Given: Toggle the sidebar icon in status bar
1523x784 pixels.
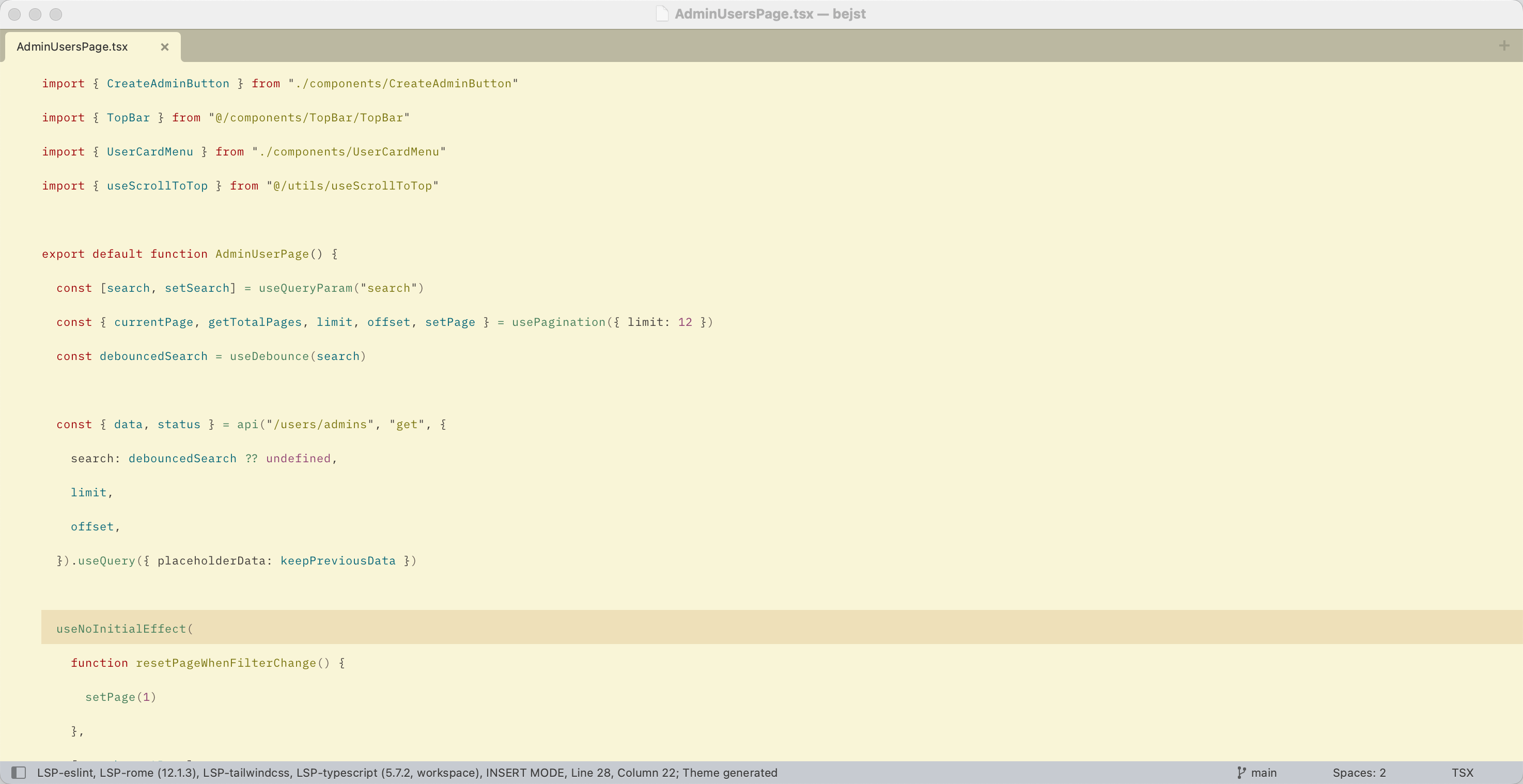Looking at the screenshot, I should pos(19,772).
